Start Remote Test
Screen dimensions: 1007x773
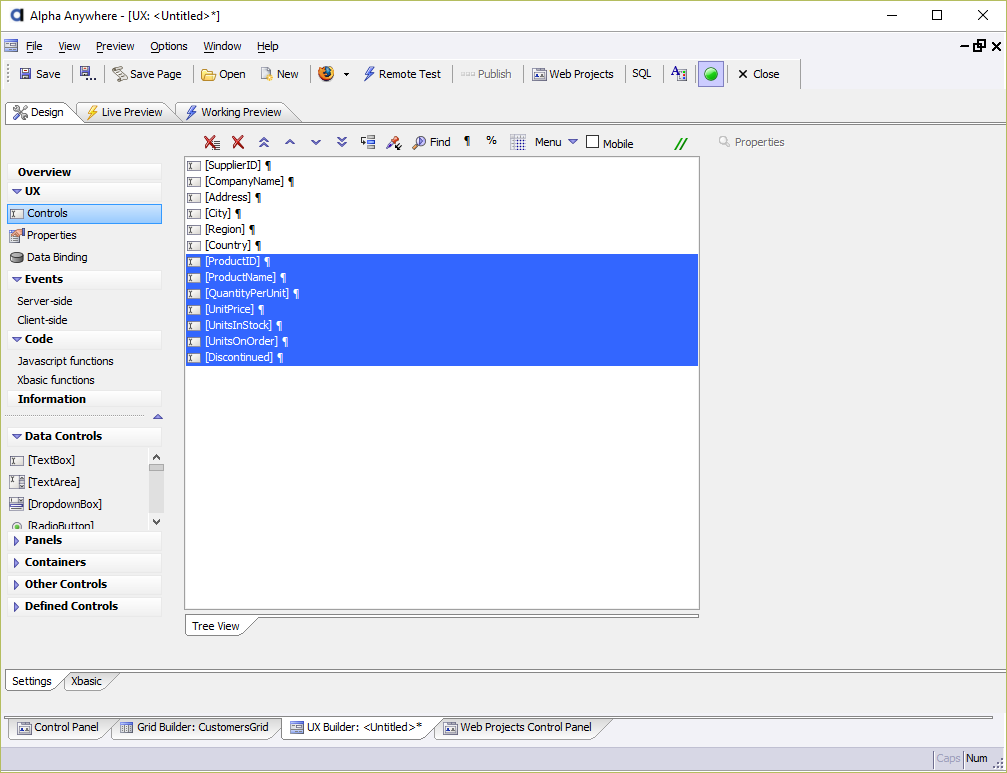click(402, 74)
